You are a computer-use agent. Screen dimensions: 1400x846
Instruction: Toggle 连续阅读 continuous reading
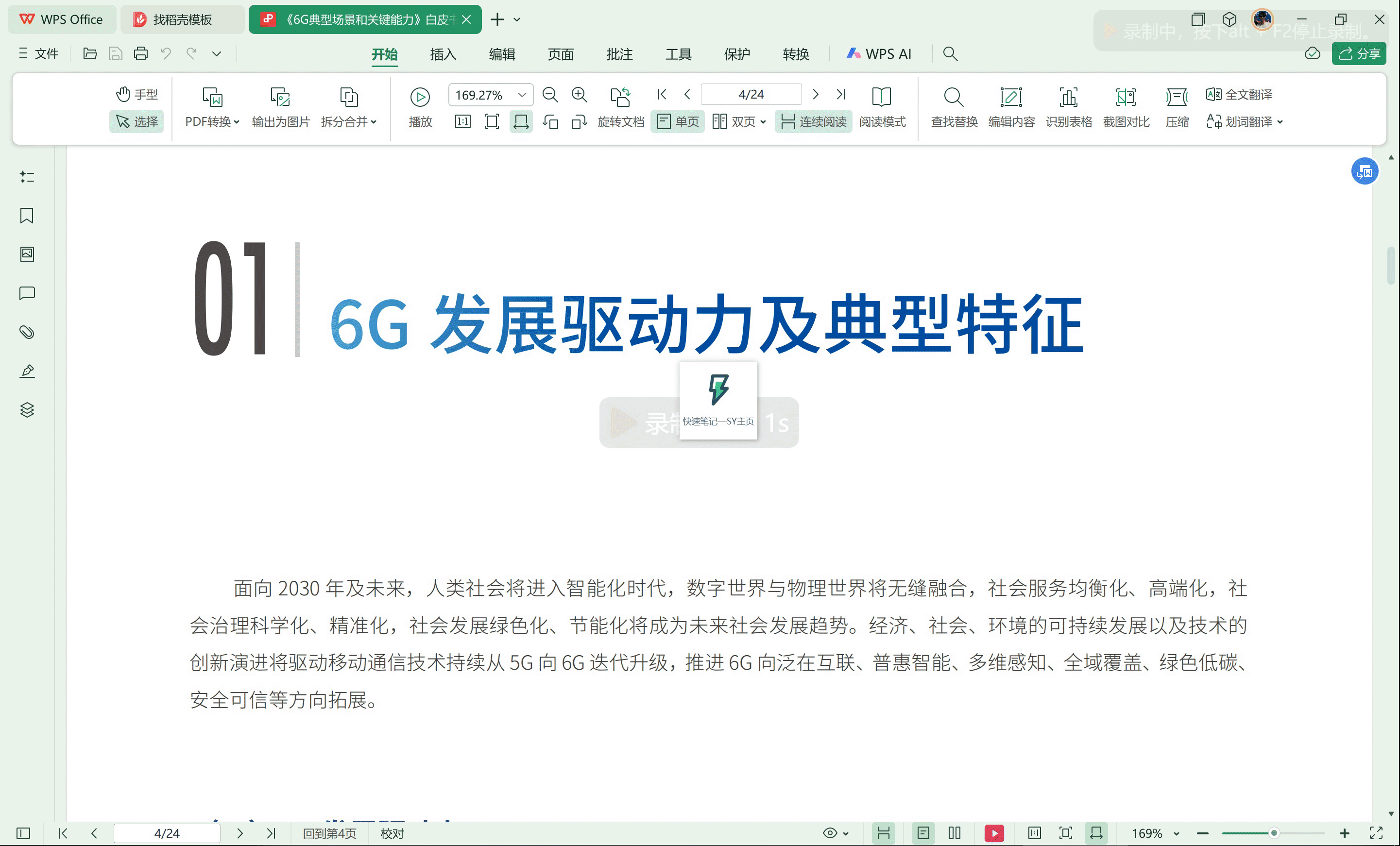click(814, 121)
